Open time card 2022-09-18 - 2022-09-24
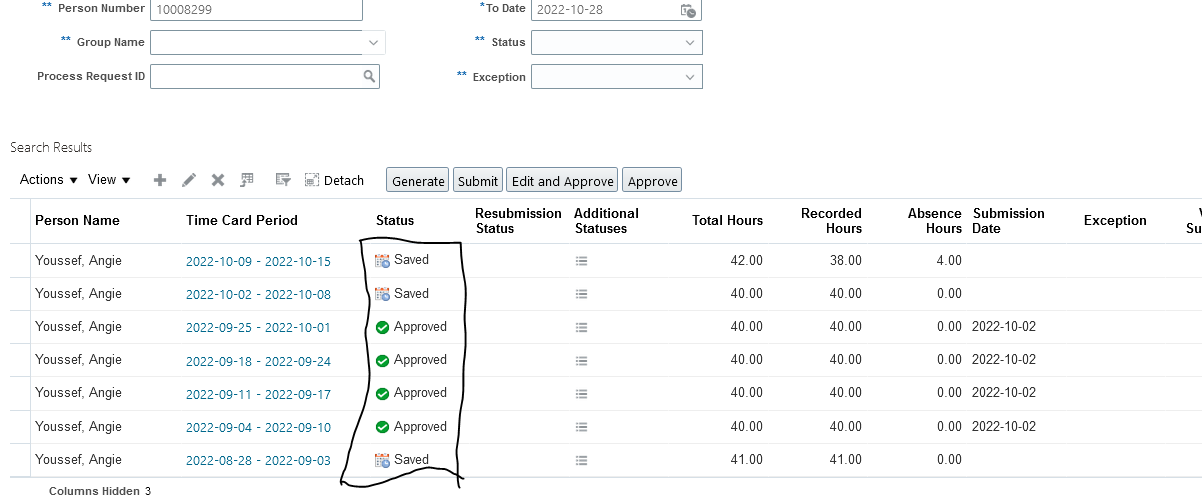Screen dimensions: 1202x501 point(258,361)
